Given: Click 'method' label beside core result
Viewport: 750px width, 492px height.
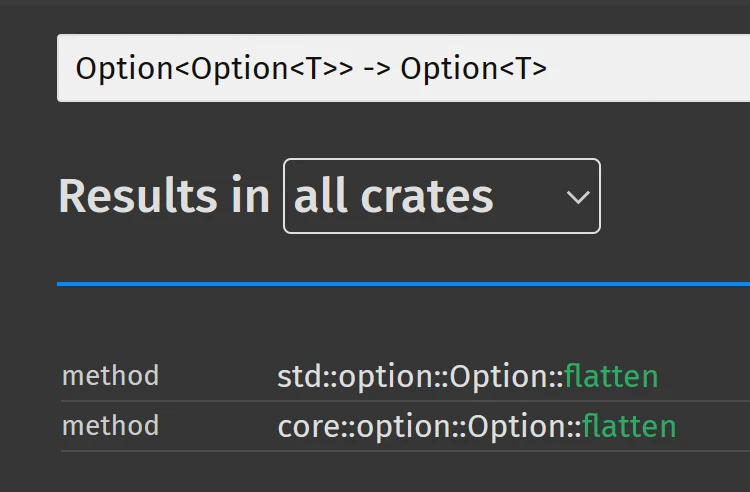Looking at the screenshot, I should click(x=110, y=426).
